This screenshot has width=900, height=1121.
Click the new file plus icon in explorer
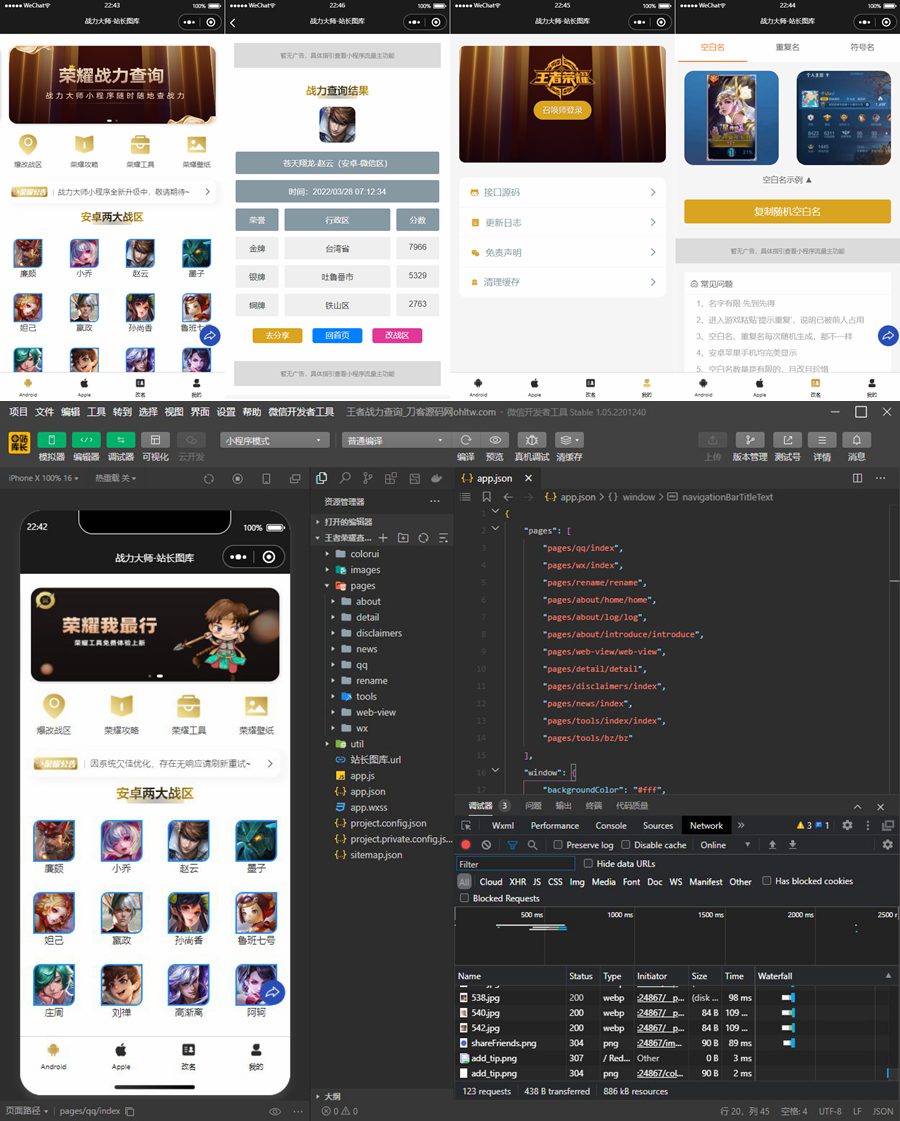pos(383,538)
